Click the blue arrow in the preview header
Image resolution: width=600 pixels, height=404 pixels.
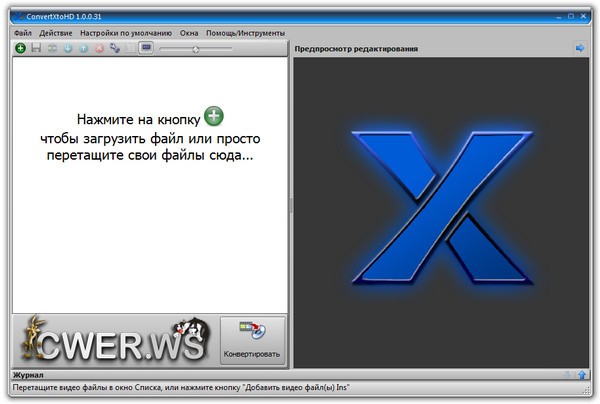(580, 48)
